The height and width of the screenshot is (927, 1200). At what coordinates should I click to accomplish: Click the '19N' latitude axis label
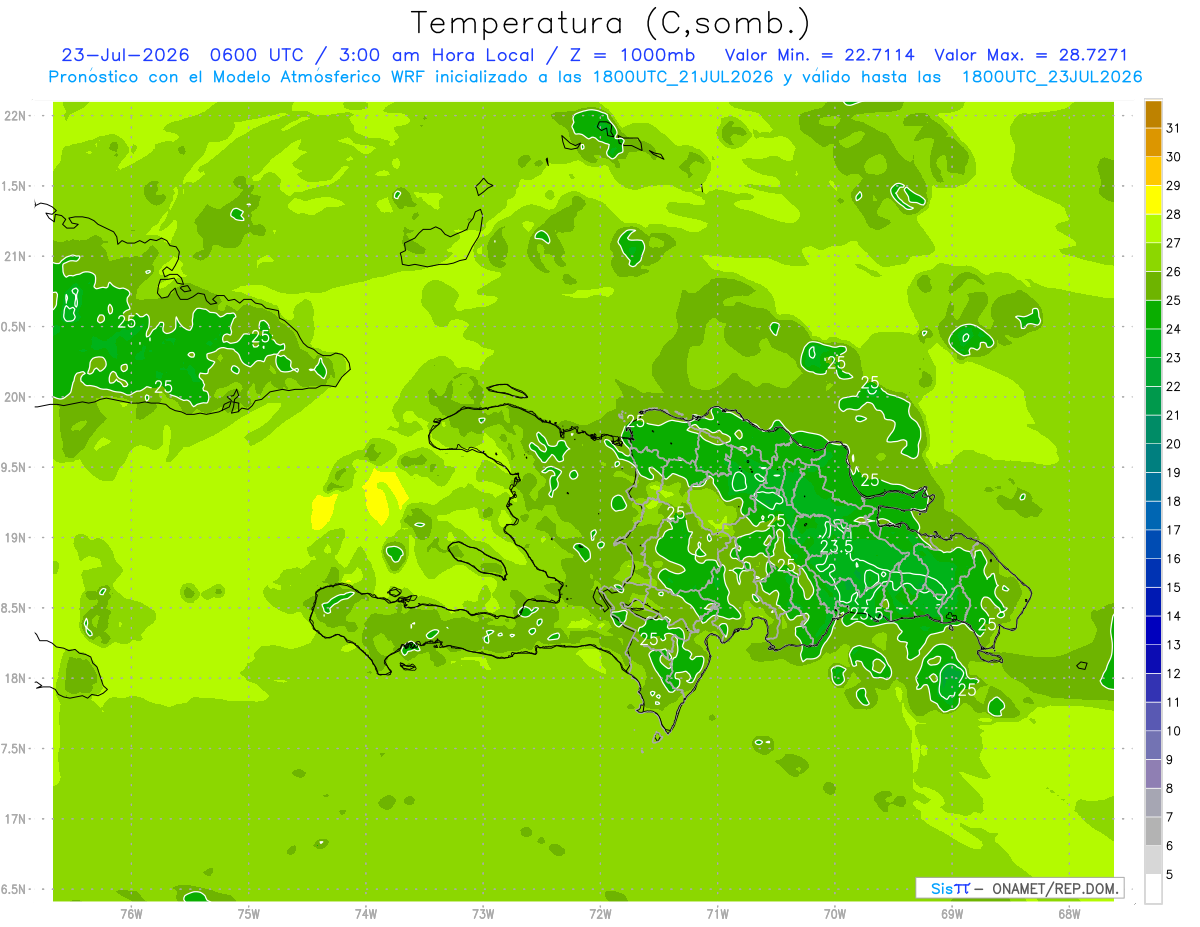pyautogui.click(x=17, y=538)
